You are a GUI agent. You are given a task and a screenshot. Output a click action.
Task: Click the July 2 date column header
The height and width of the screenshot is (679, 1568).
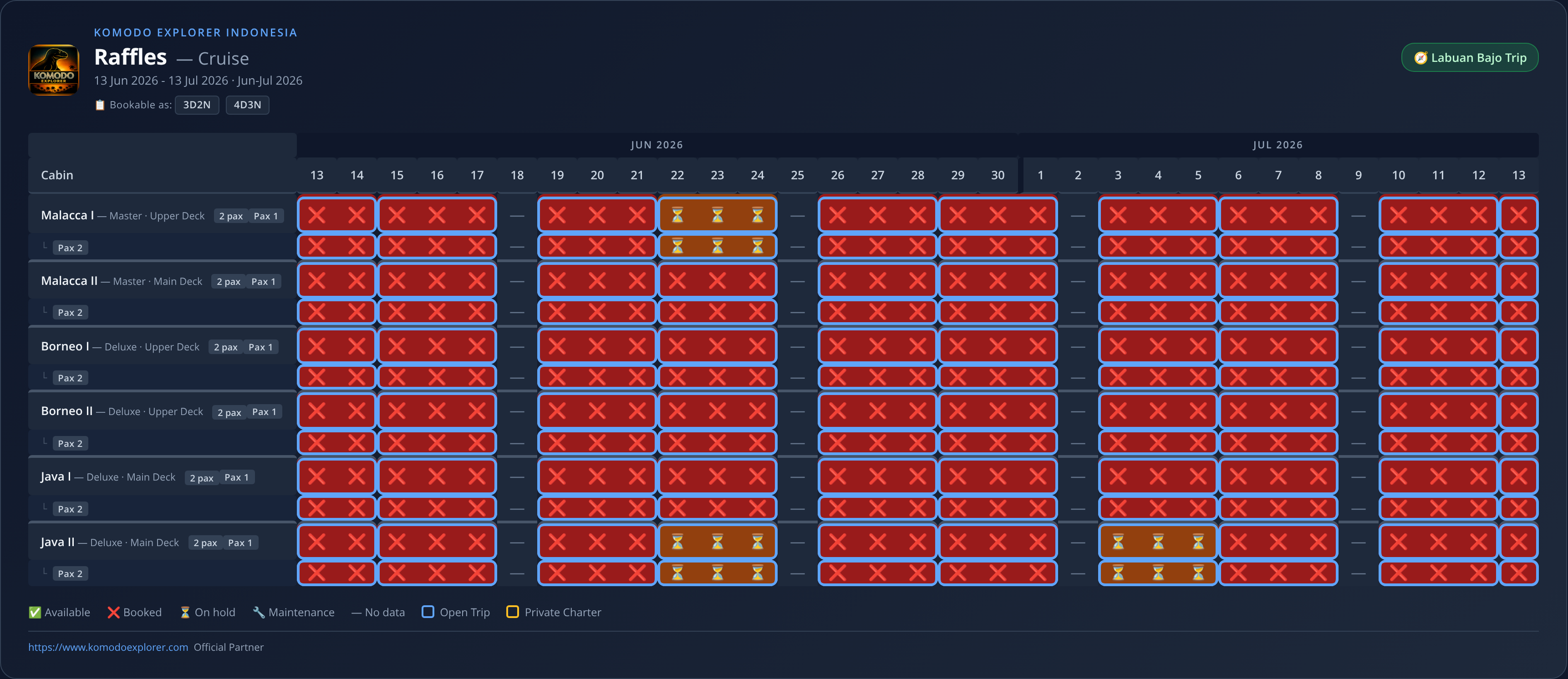click(1077, 175)
